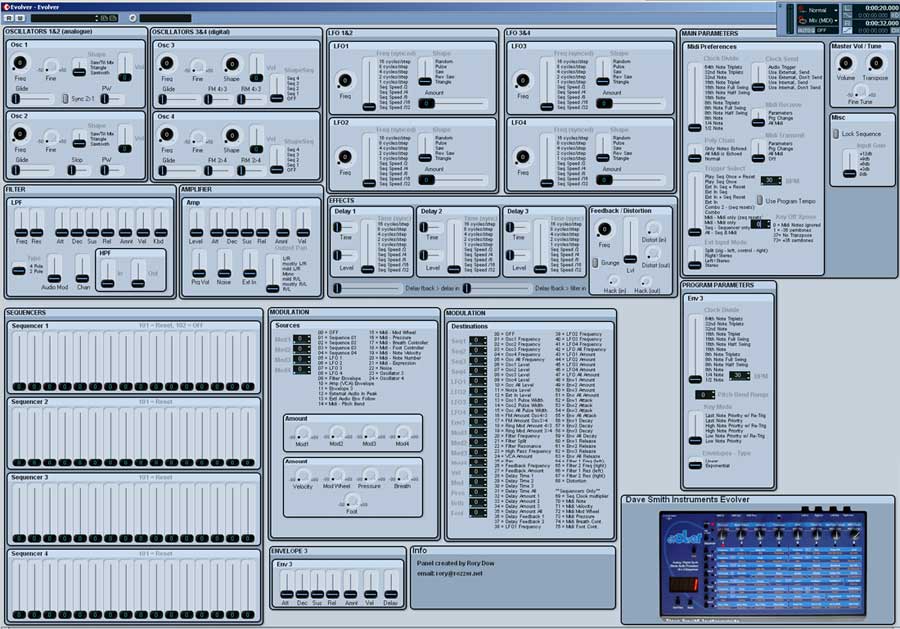
Task: Click the Osc 2 Freq knob
Action: pyautogui.click(x=20, y=134)
